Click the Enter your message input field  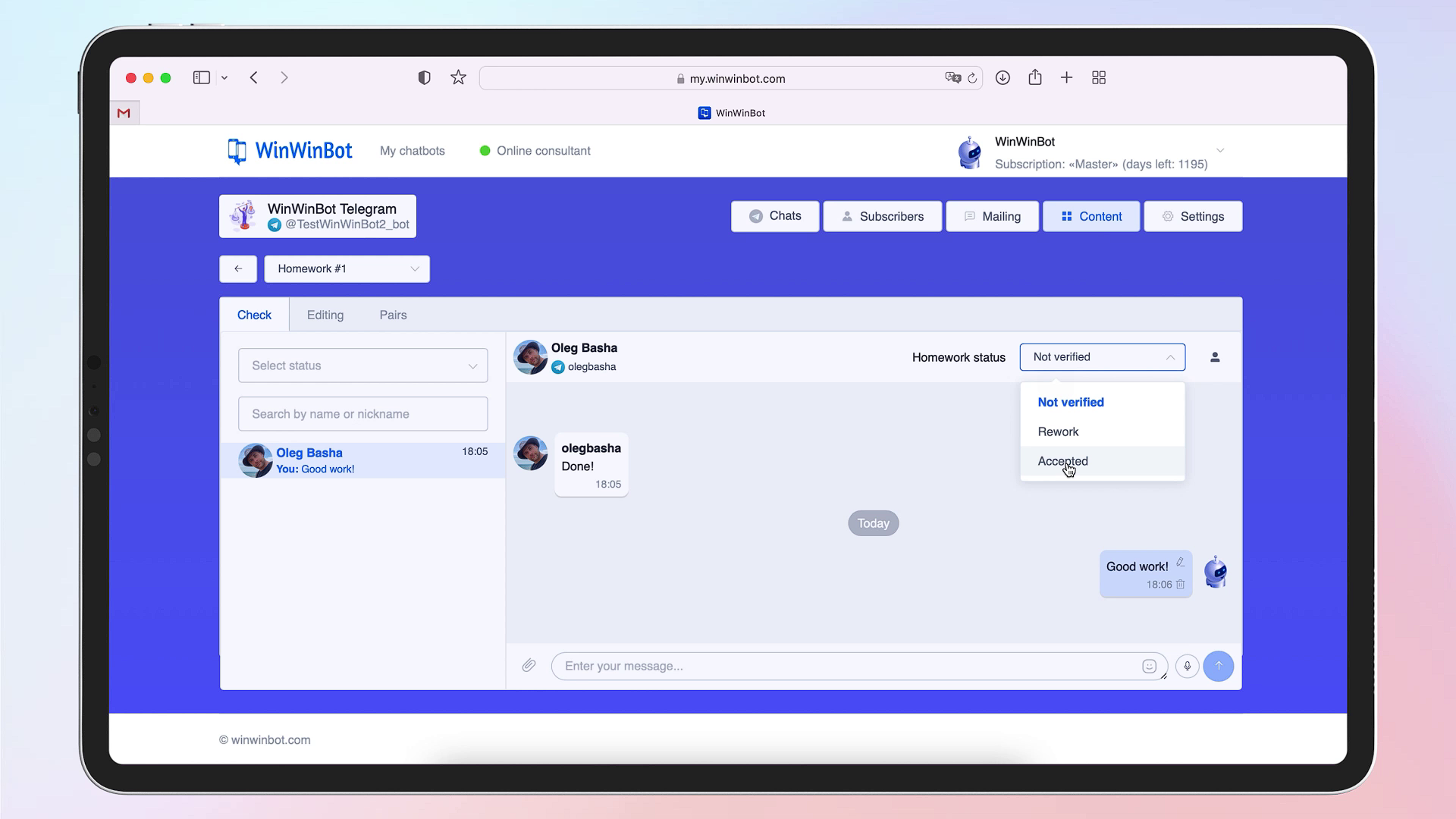tap(834, 666)
